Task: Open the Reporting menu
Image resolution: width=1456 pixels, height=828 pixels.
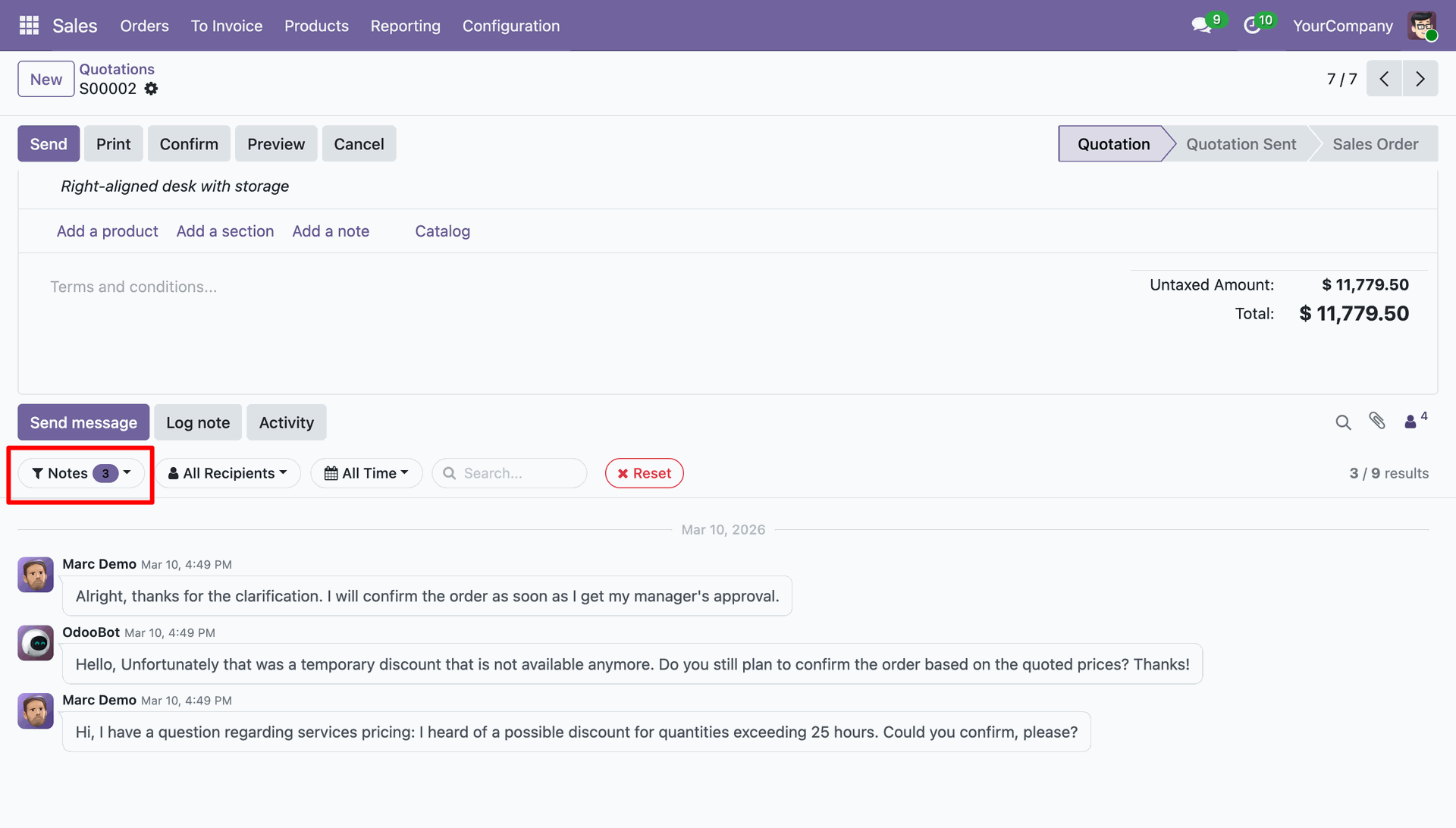Action: tap(405, 26)
